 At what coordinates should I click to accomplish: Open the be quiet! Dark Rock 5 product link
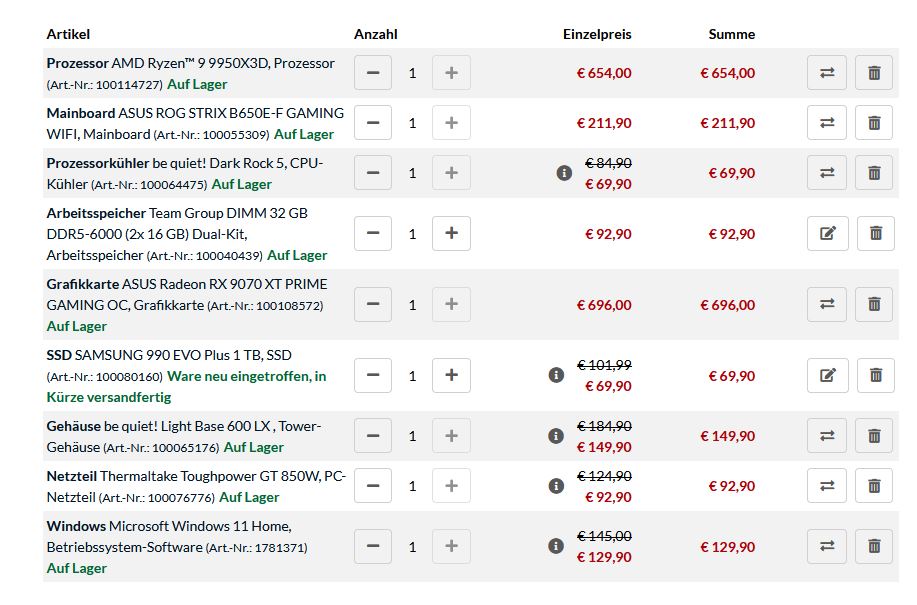tap(184, 174)
